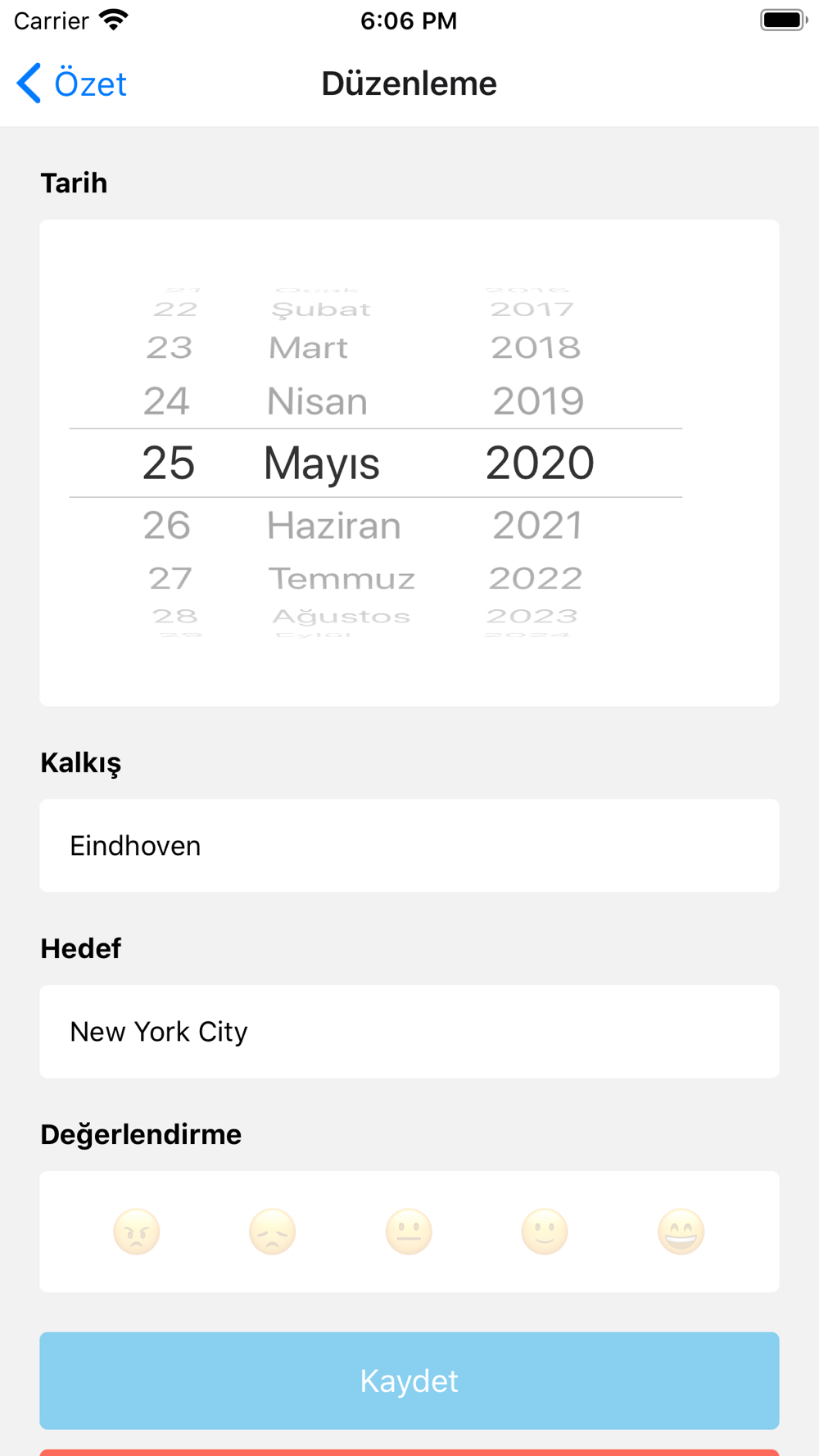819x1456 pixels.
Task: Choose the neutral face rating emoji
Action: tap(409, 1231)
